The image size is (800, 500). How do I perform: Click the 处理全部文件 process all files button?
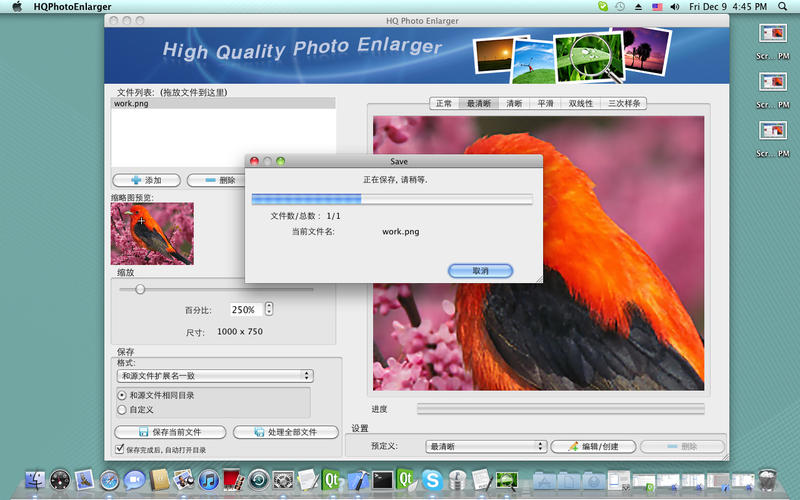coord(285,432)
